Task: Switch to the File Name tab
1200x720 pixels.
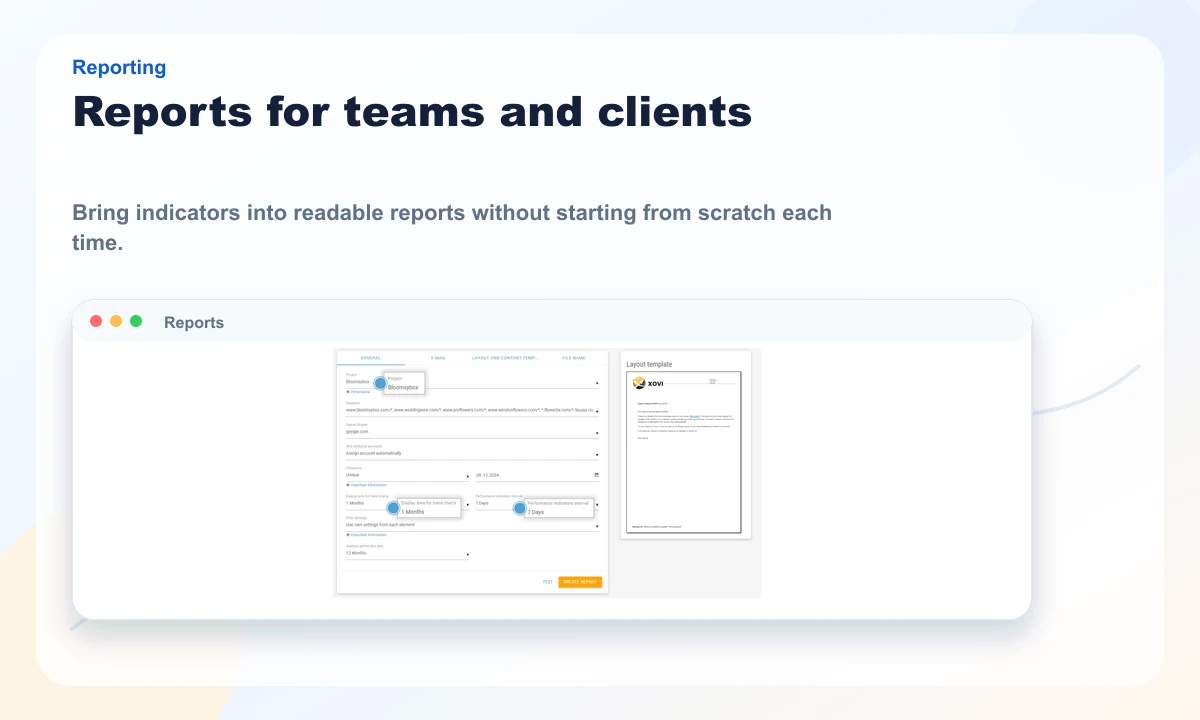Action: pos(573,357)
